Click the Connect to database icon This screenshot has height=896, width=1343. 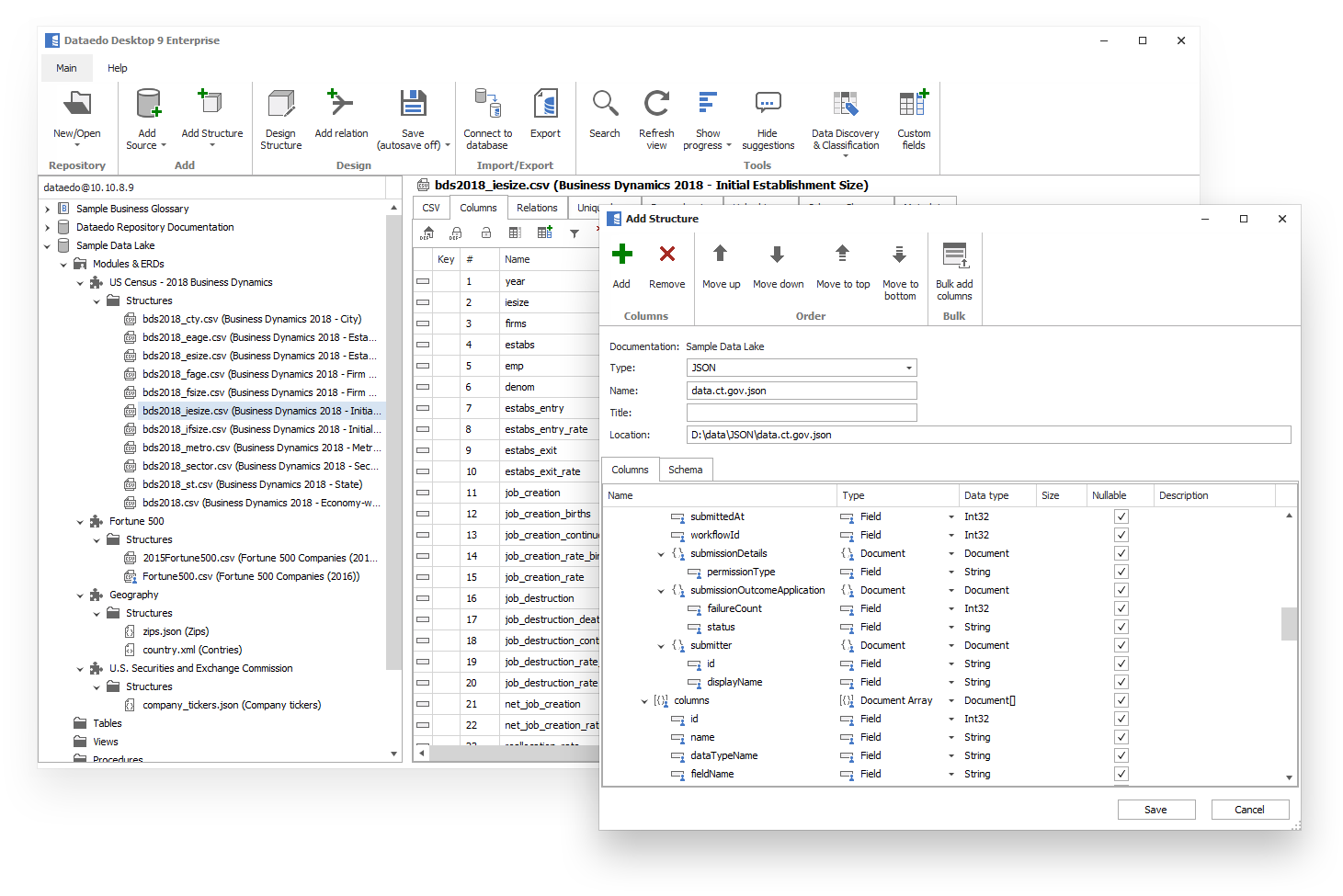coord(487,104)
